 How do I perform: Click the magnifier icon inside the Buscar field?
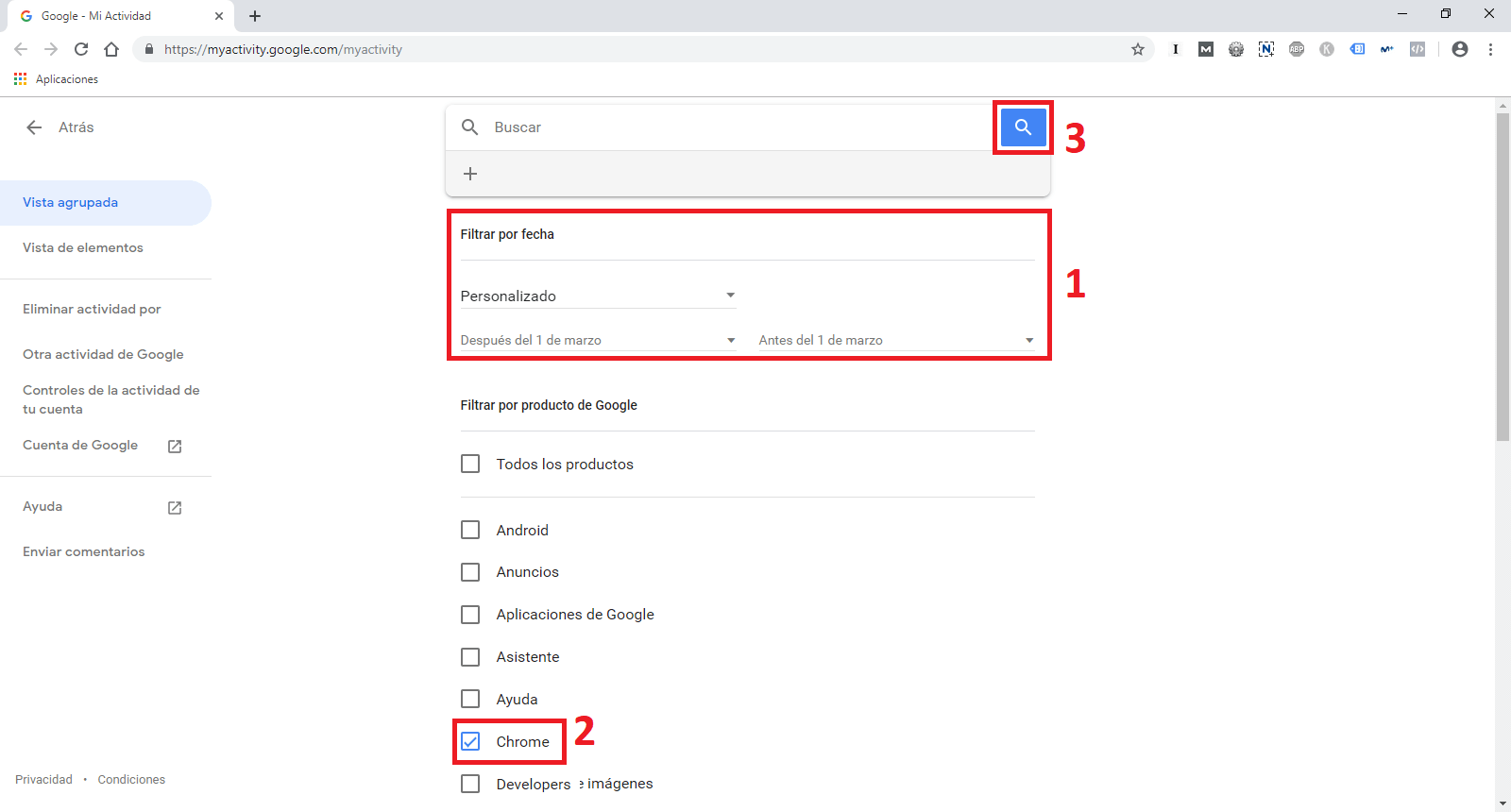[x=469, y=127]
